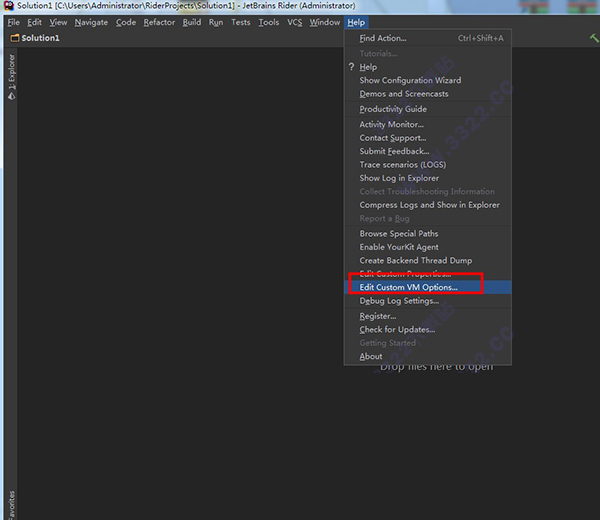600x520 pixels.
Task: Select Edit Custom VM Options
Action: pos(428,287)
